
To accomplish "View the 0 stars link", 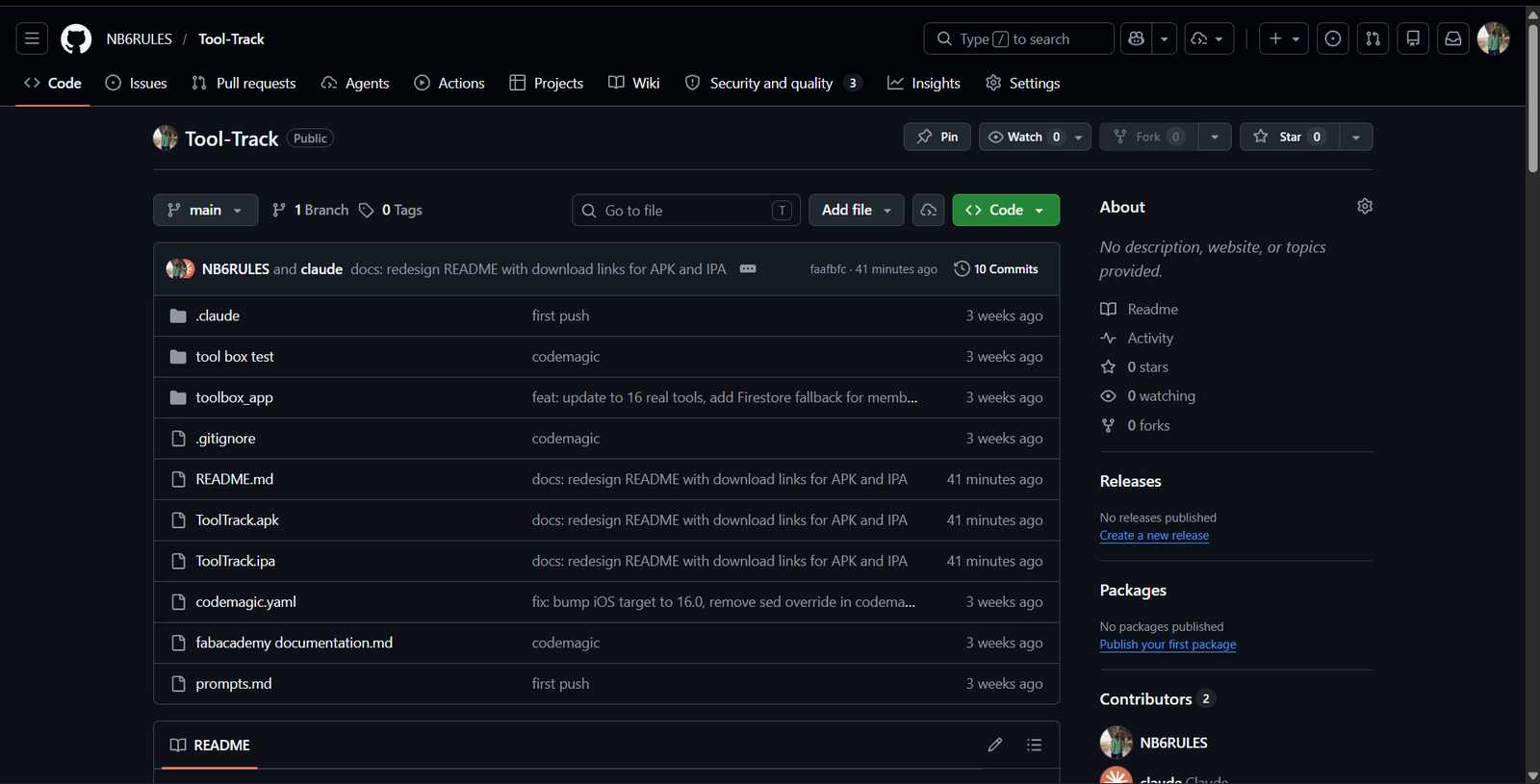I will pyautogui.click(x=1135, y=367).
